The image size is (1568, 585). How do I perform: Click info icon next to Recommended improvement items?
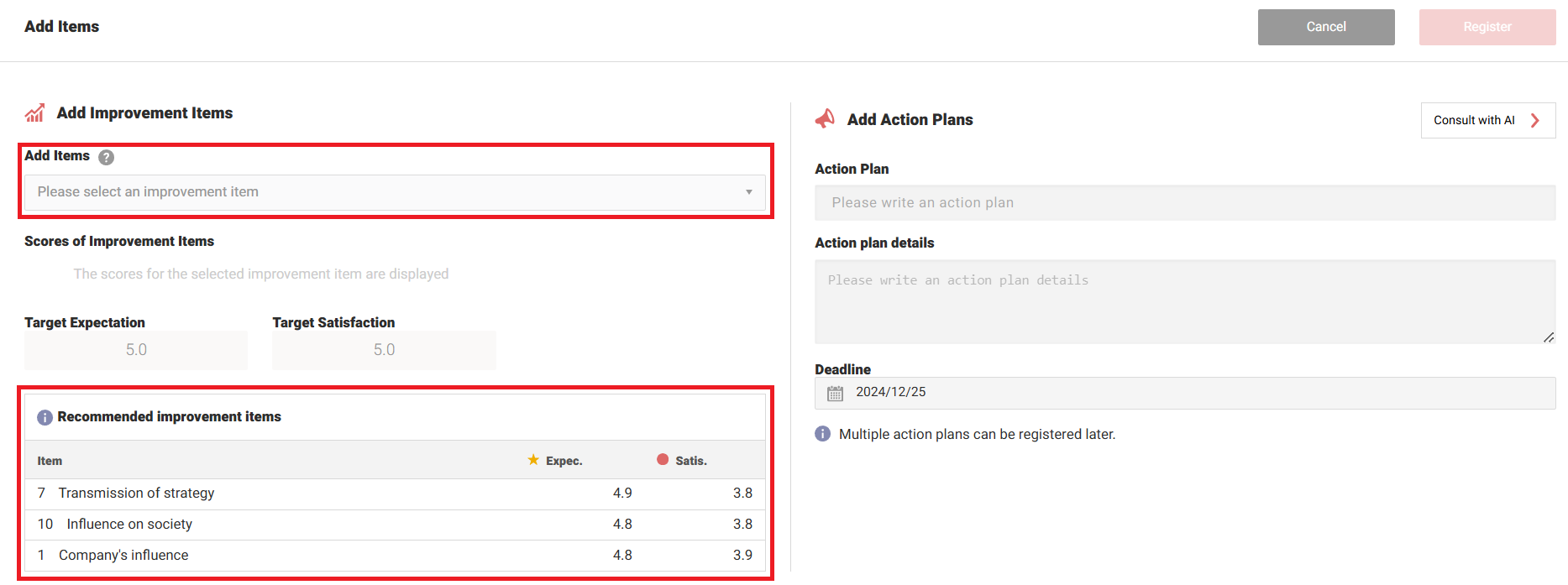[x=45, y=417]
